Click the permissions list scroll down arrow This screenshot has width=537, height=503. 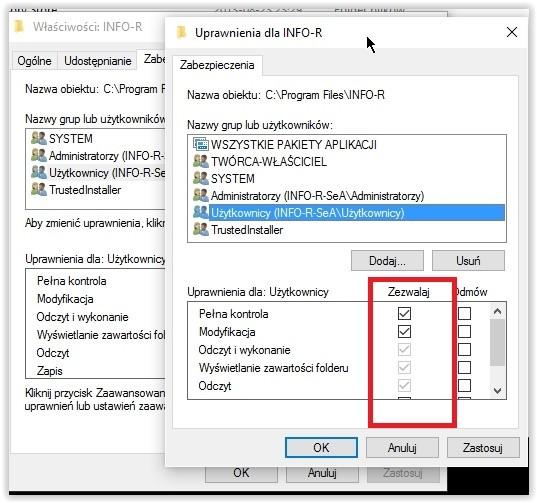click(498, 390)
